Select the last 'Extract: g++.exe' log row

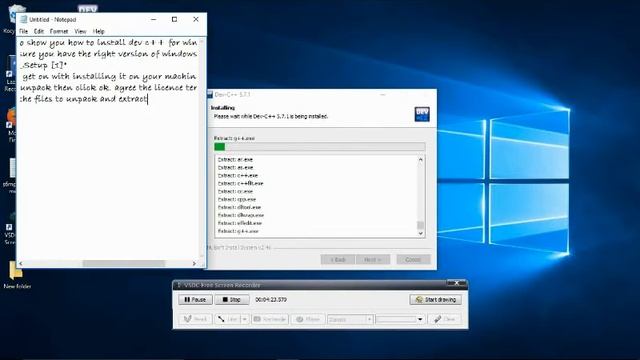tap(238, 231)
